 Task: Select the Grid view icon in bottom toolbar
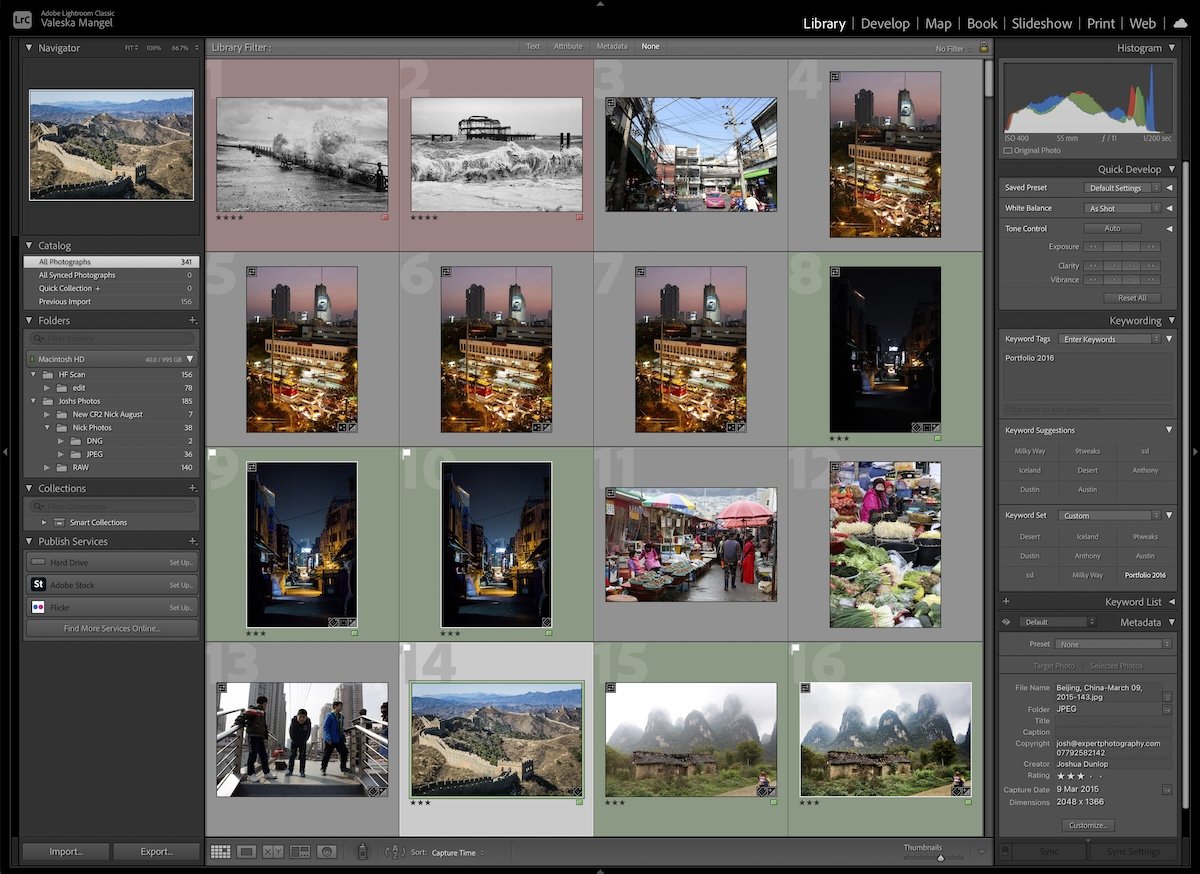point(220,852)
